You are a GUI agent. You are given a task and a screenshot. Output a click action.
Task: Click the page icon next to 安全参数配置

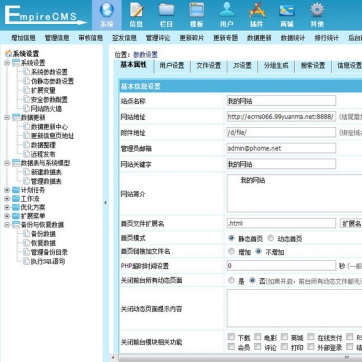[x=26, y=99]
